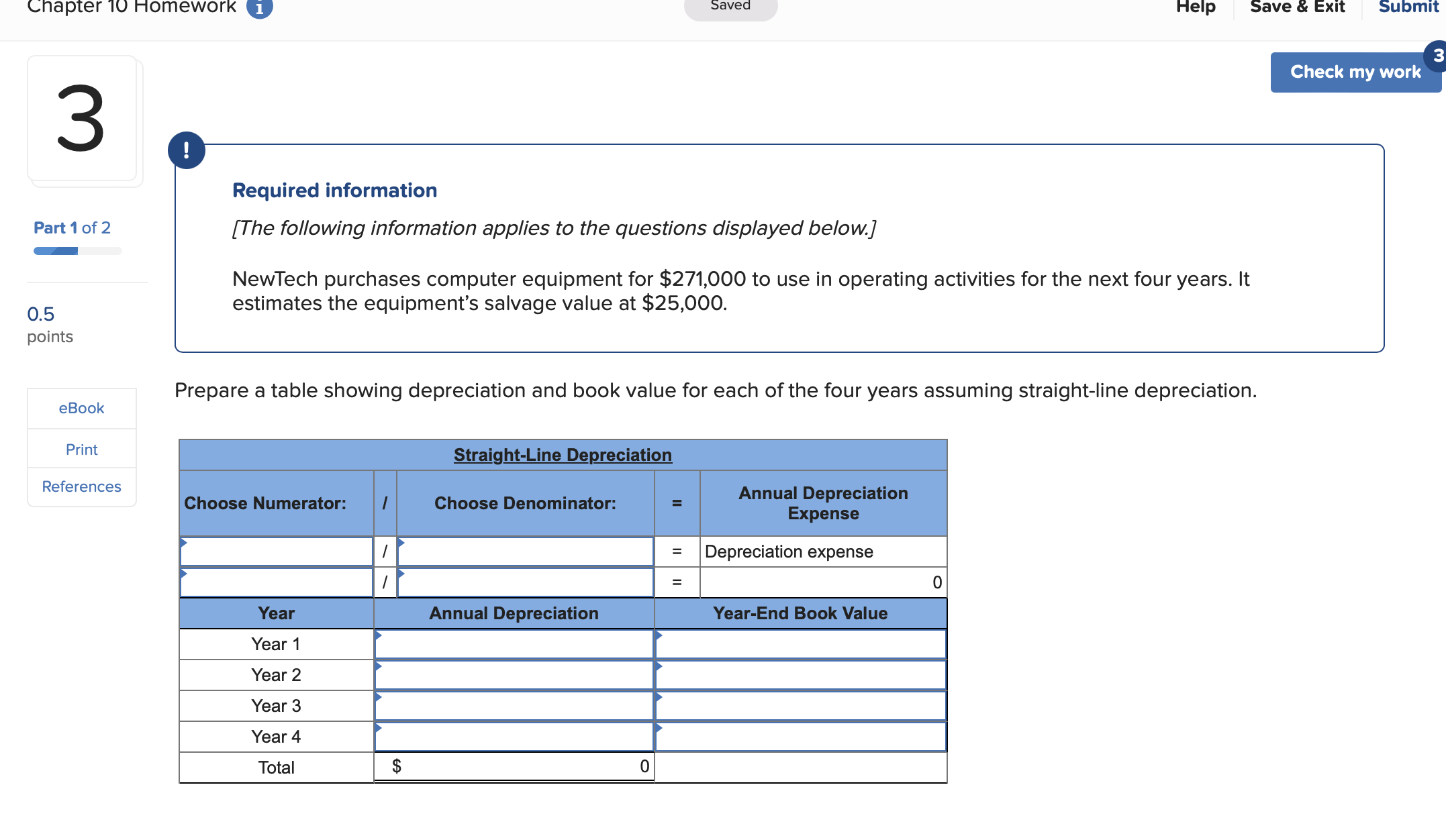The height and width of the screenshot is (840, 1446).
Task: Click the notification badge on Check my work
Action: click(1437, 56)
